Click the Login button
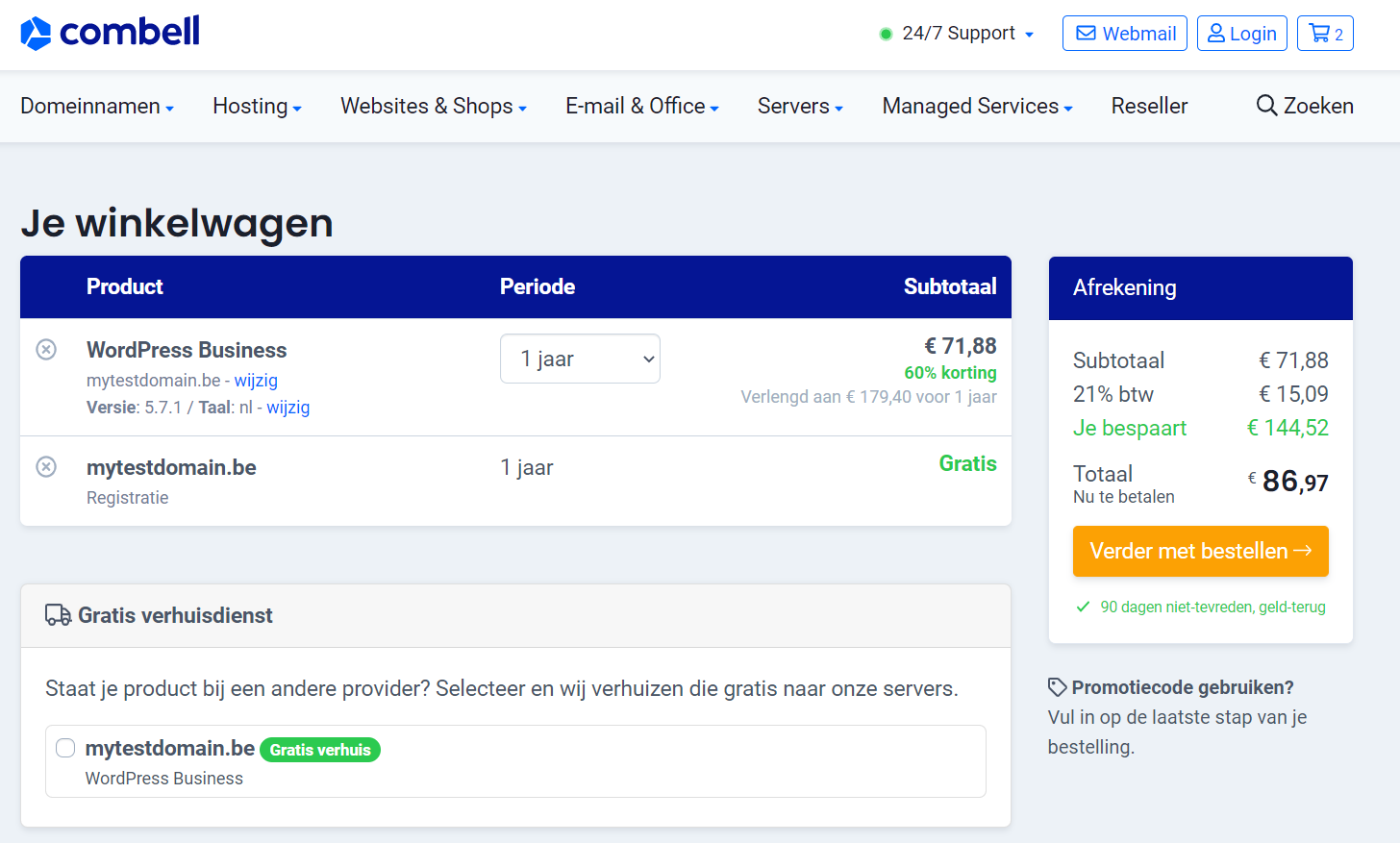The width and height of the screenshot is (1400, 843). click(x=1242, y=34)
